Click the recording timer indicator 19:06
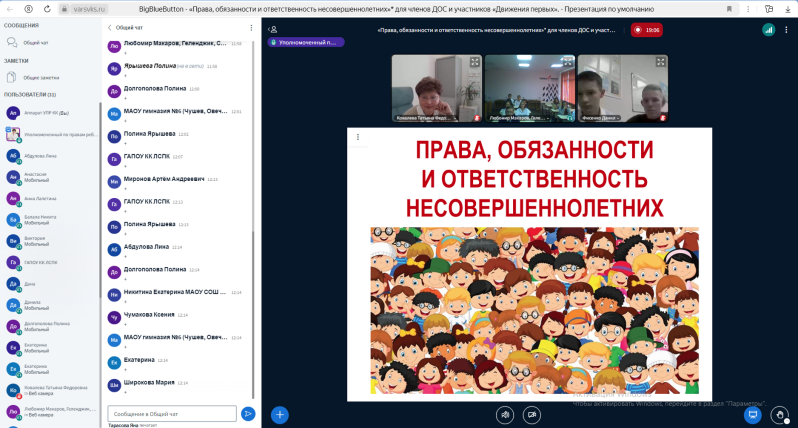This screenshot has width=798, height=428. (x=646, y=30)
